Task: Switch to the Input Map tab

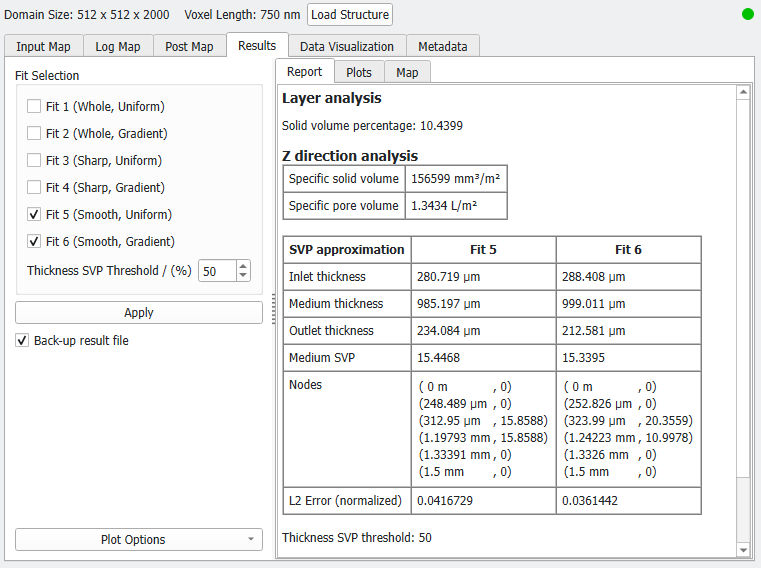Action: pyautogui.click(x=43, y=47)
